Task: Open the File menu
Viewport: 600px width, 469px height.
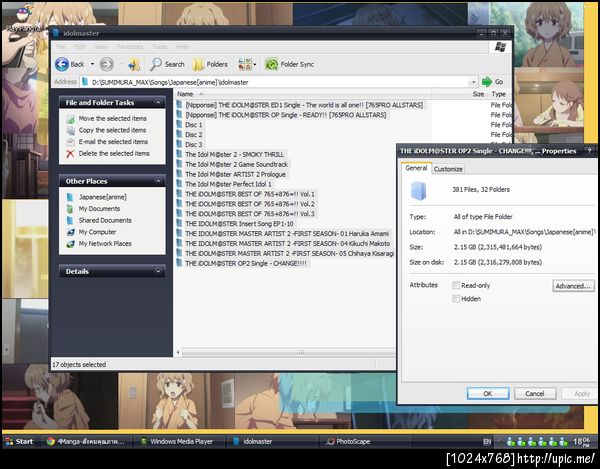Action: 61,47
